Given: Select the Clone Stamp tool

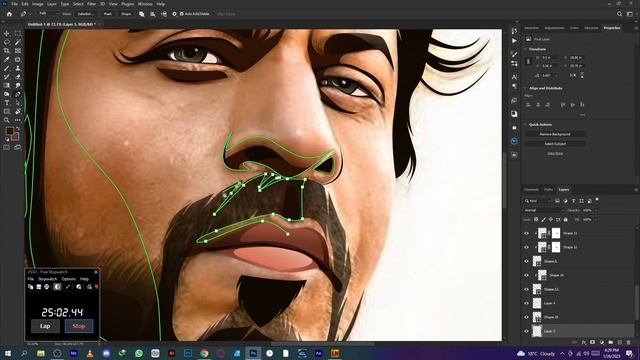Looking at the screenshot, I should click(x=18, y=68).
